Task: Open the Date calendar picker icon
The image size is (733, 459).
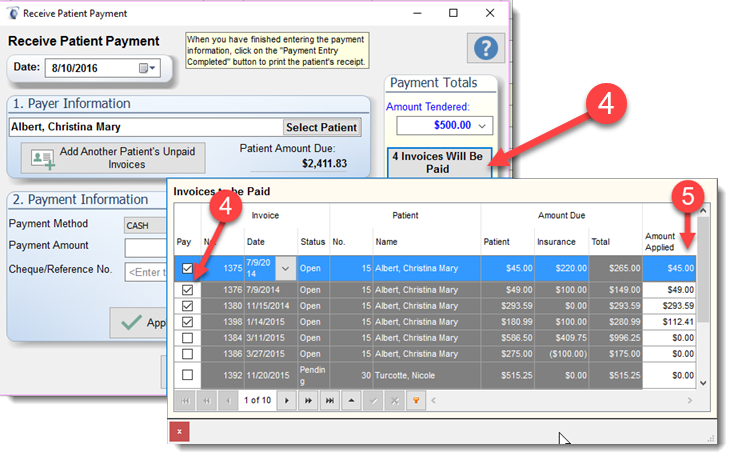Action: 147,68
